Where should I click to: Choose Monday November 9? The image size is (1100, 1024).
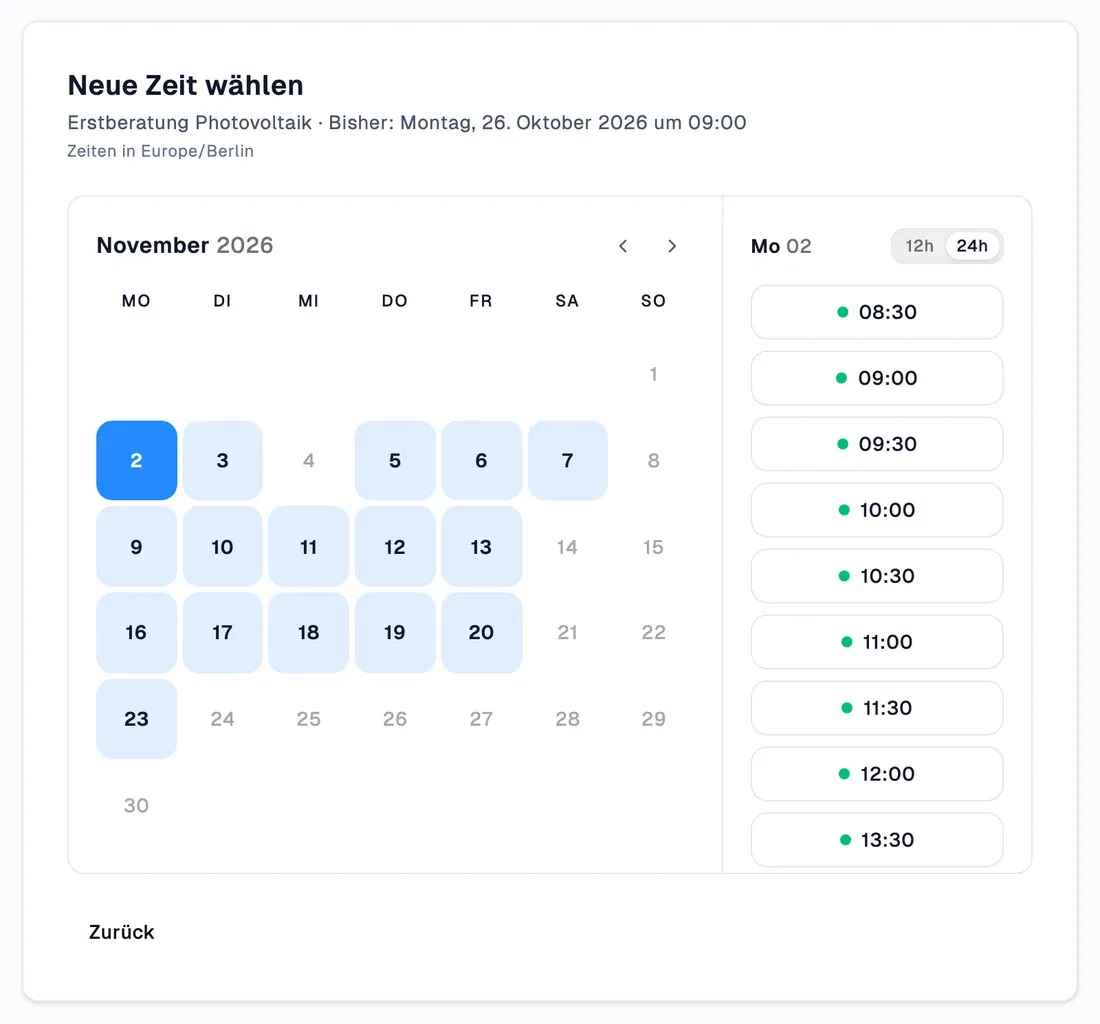point(137,547)
